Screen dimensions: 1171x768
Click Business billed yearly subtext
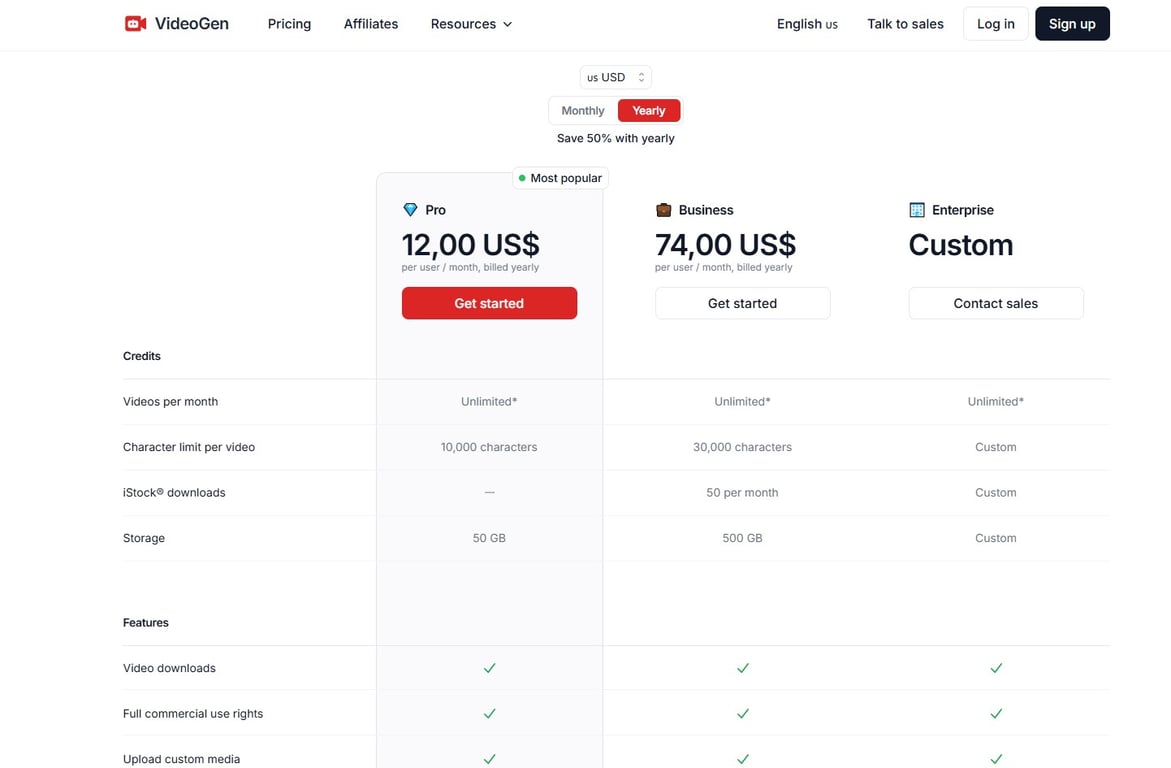pos(724,267)
